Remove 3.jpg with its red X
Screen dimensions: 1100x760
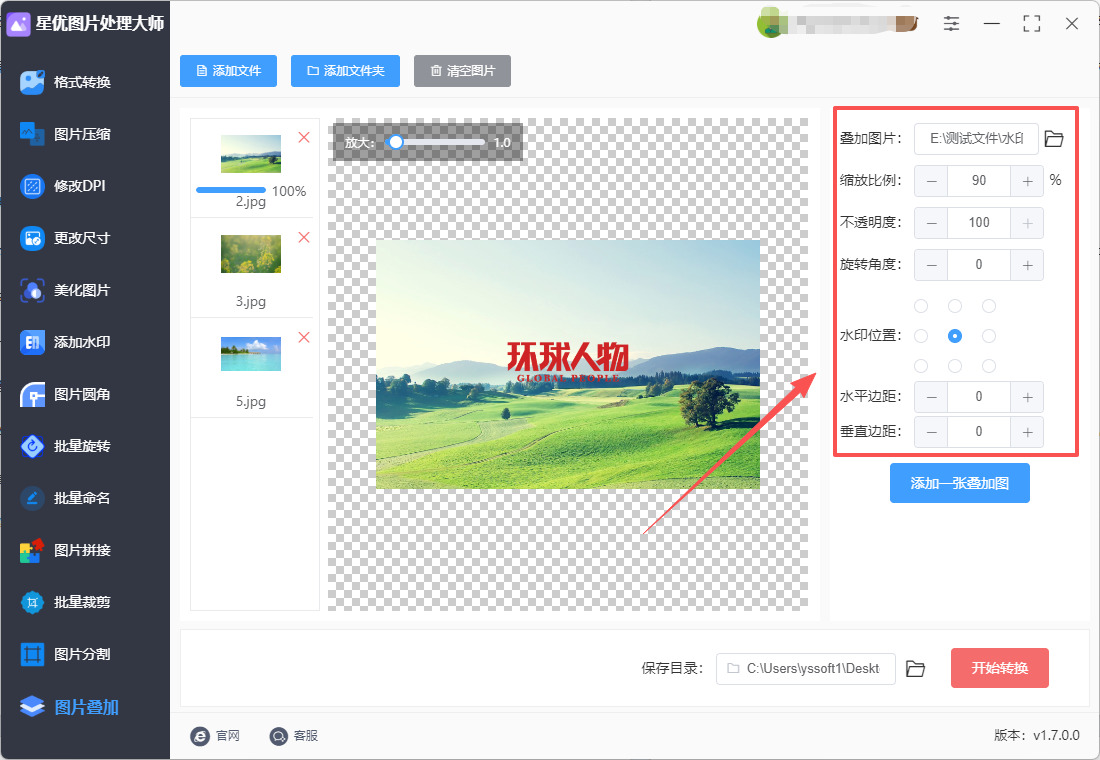304,237
